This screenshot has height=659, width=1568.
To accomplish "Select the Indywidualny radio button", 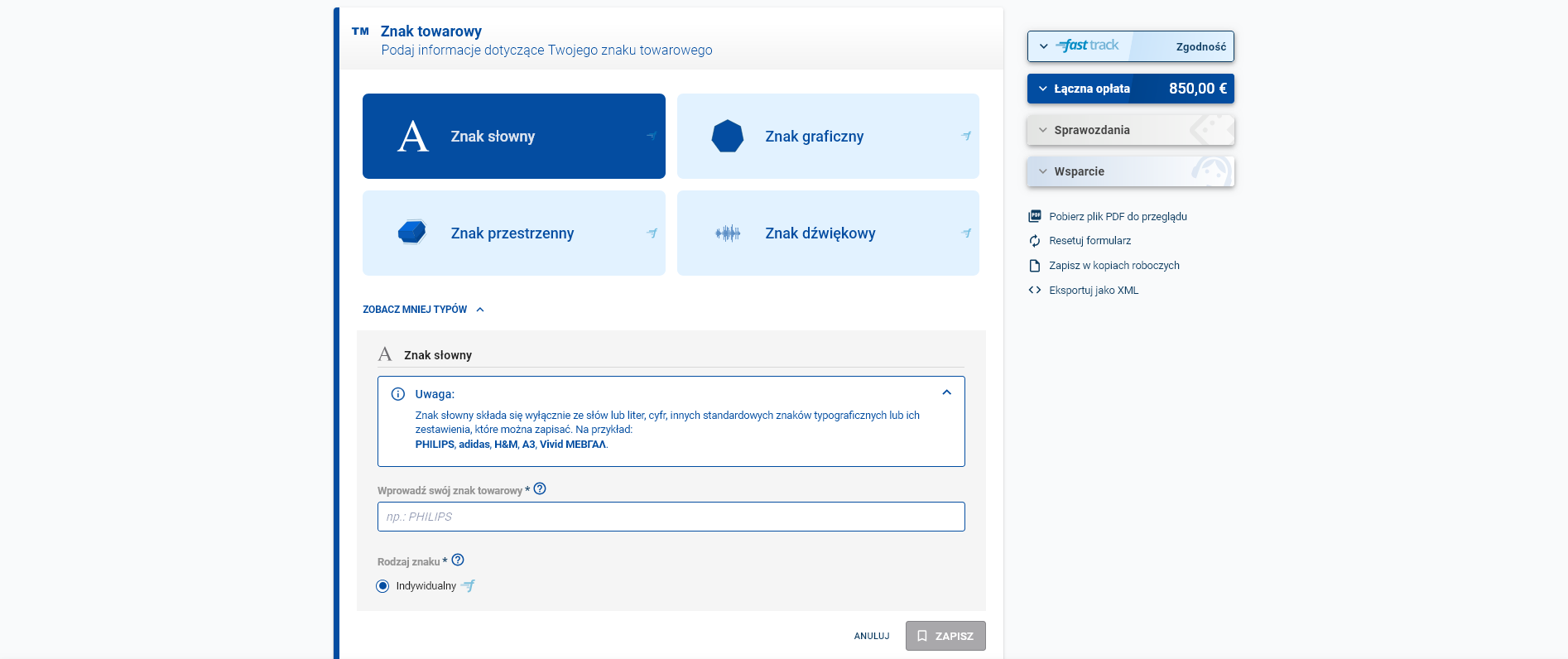I will point(382,586).
